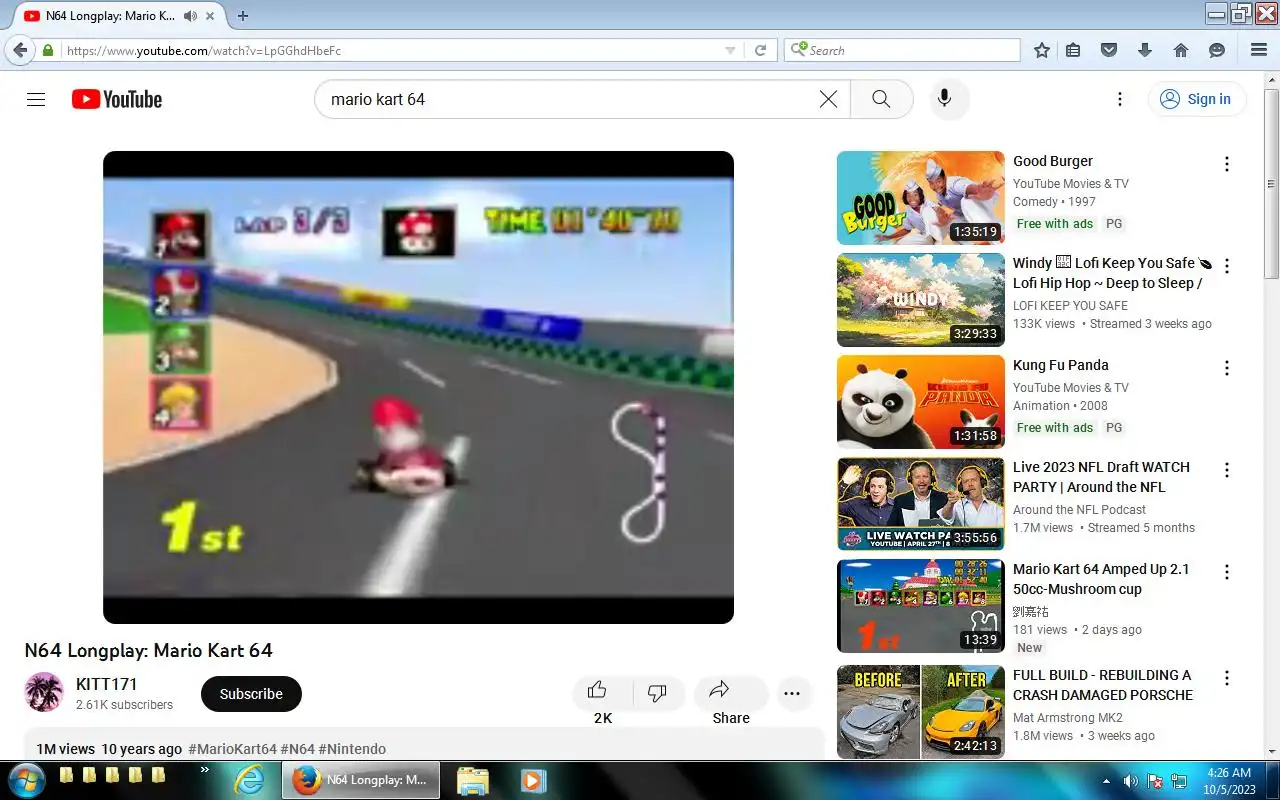Open Before/After Porsche thumbnail
Viewport: 1280px width, 800px height.
921,712
